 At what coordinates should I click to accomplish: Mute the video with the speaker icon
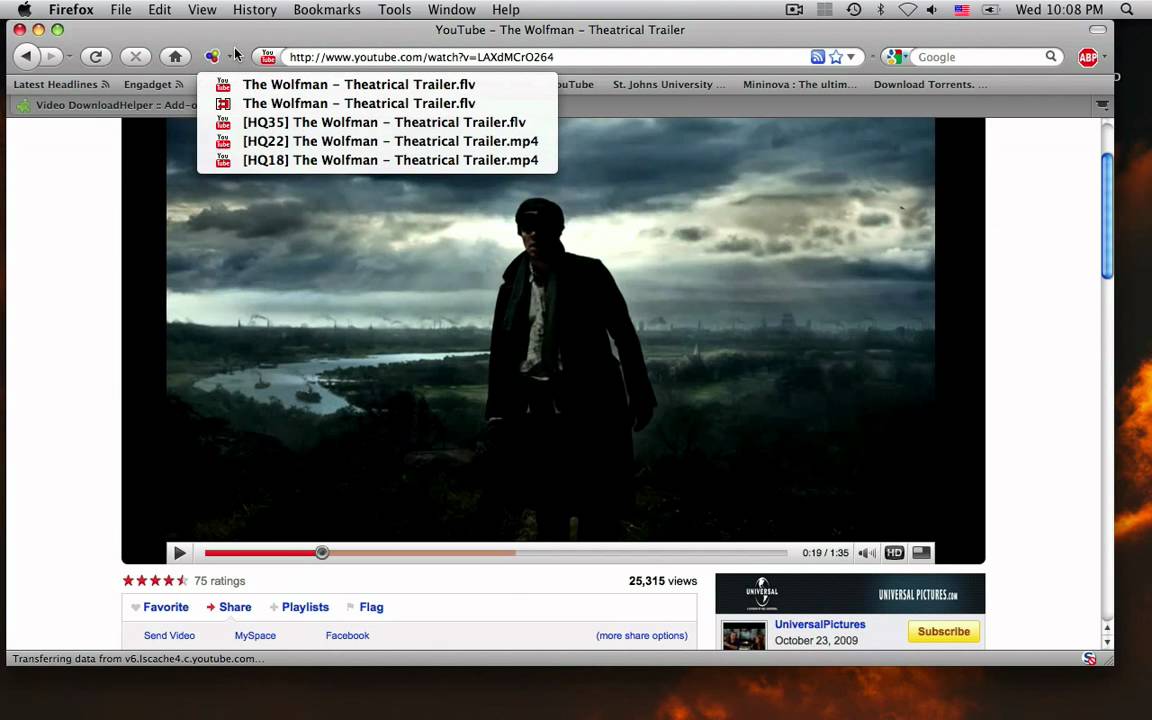coord(867,552)
